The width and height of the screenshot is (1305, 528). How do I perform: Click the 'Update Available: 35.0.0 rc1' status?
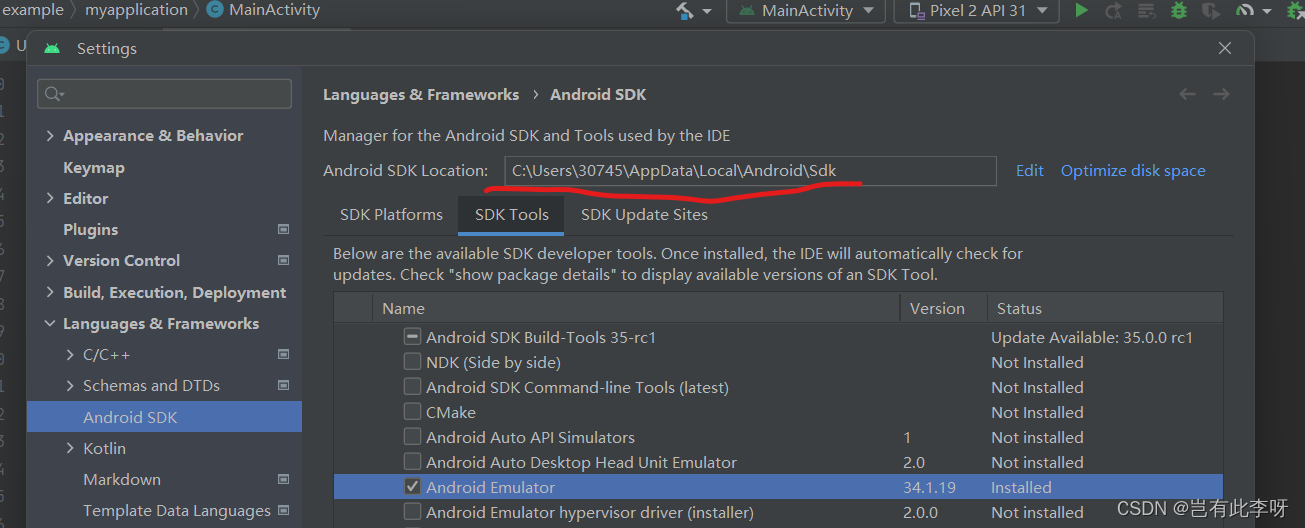click(1092, 337)
